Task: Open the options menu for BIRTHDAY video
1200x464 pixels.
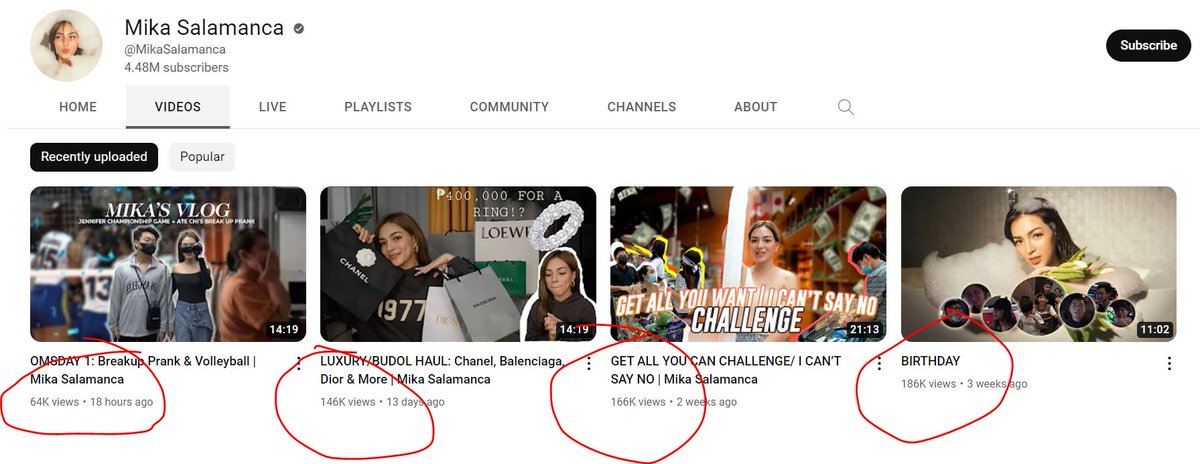Action: pyautogui.click(x=1169, y=363)
